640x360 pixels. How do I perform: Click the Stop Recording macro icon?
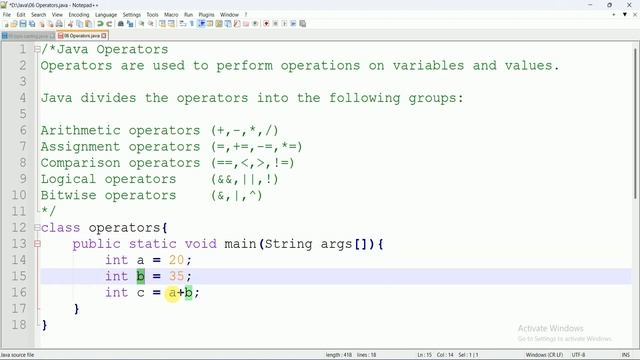click(x=275, y=24)
